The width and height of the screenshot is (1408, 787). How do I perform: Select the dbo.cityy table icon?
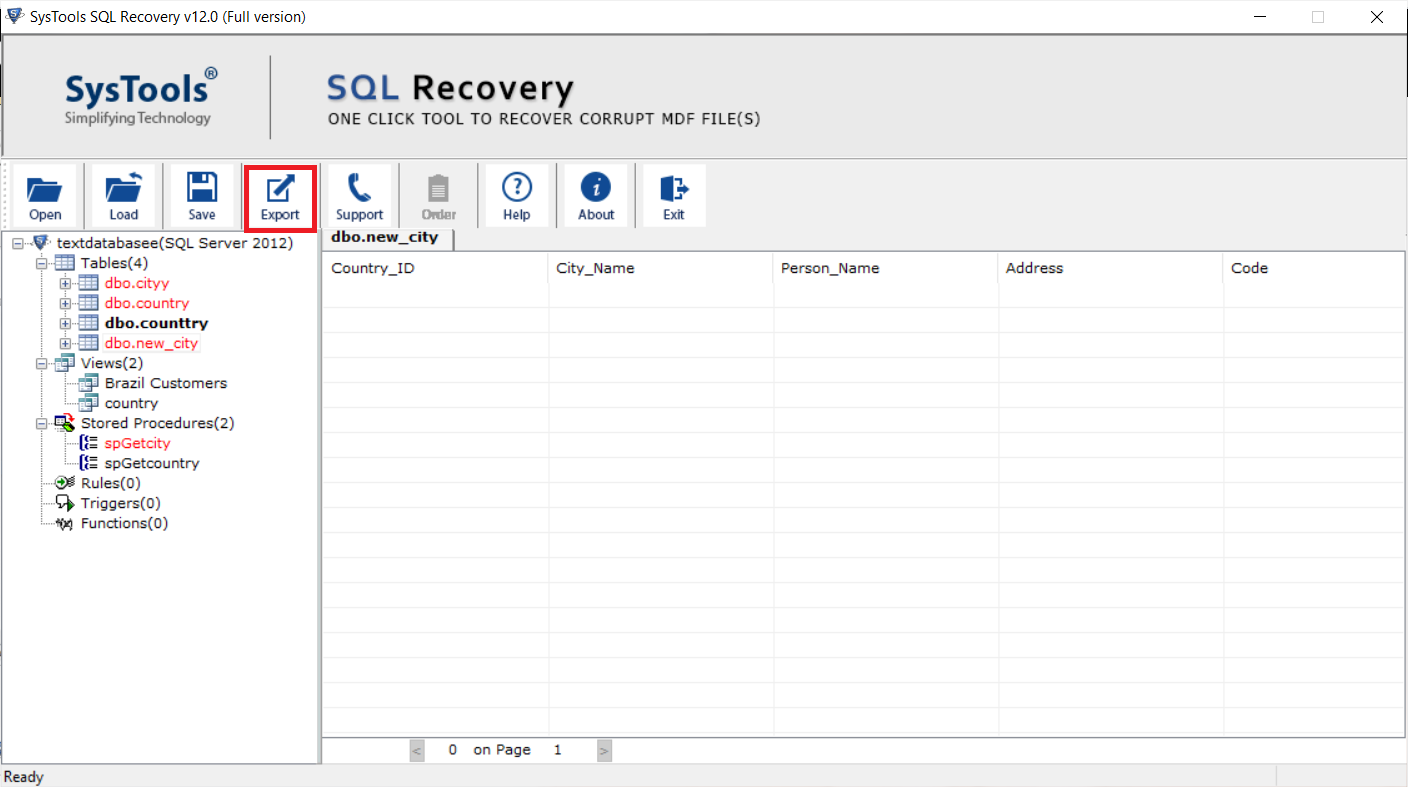point(89,283)
